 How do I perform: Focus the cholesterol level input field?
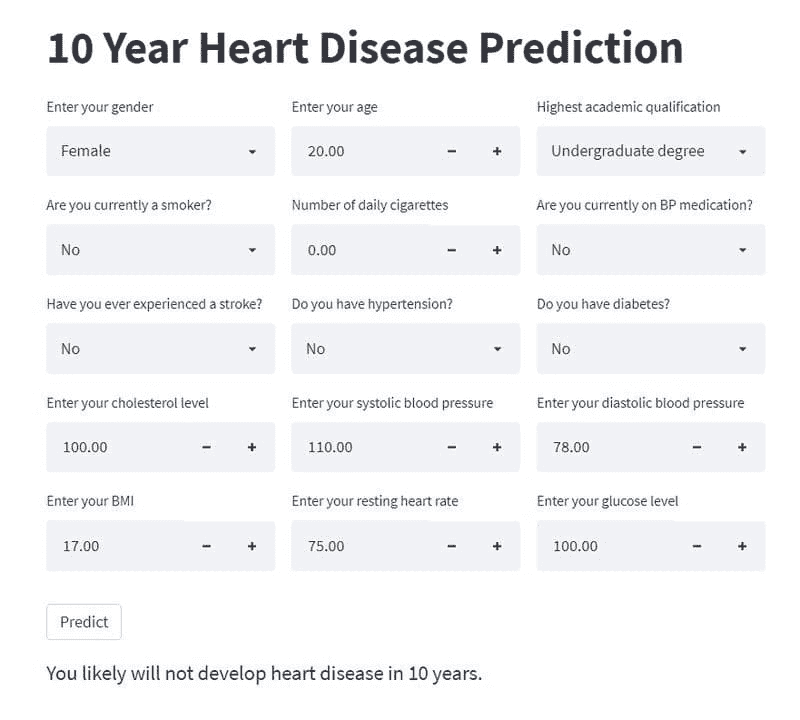[115, 447]
